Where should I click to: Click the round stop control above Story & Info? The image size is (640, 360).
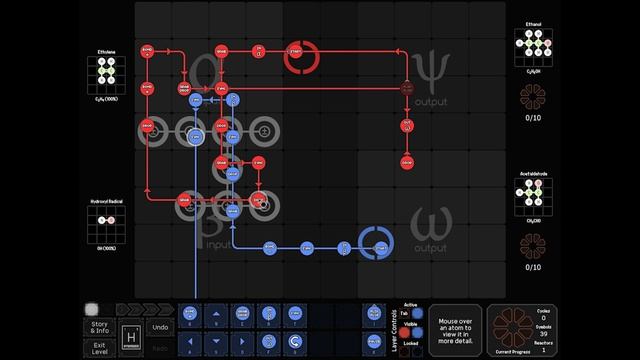[91, 309]
